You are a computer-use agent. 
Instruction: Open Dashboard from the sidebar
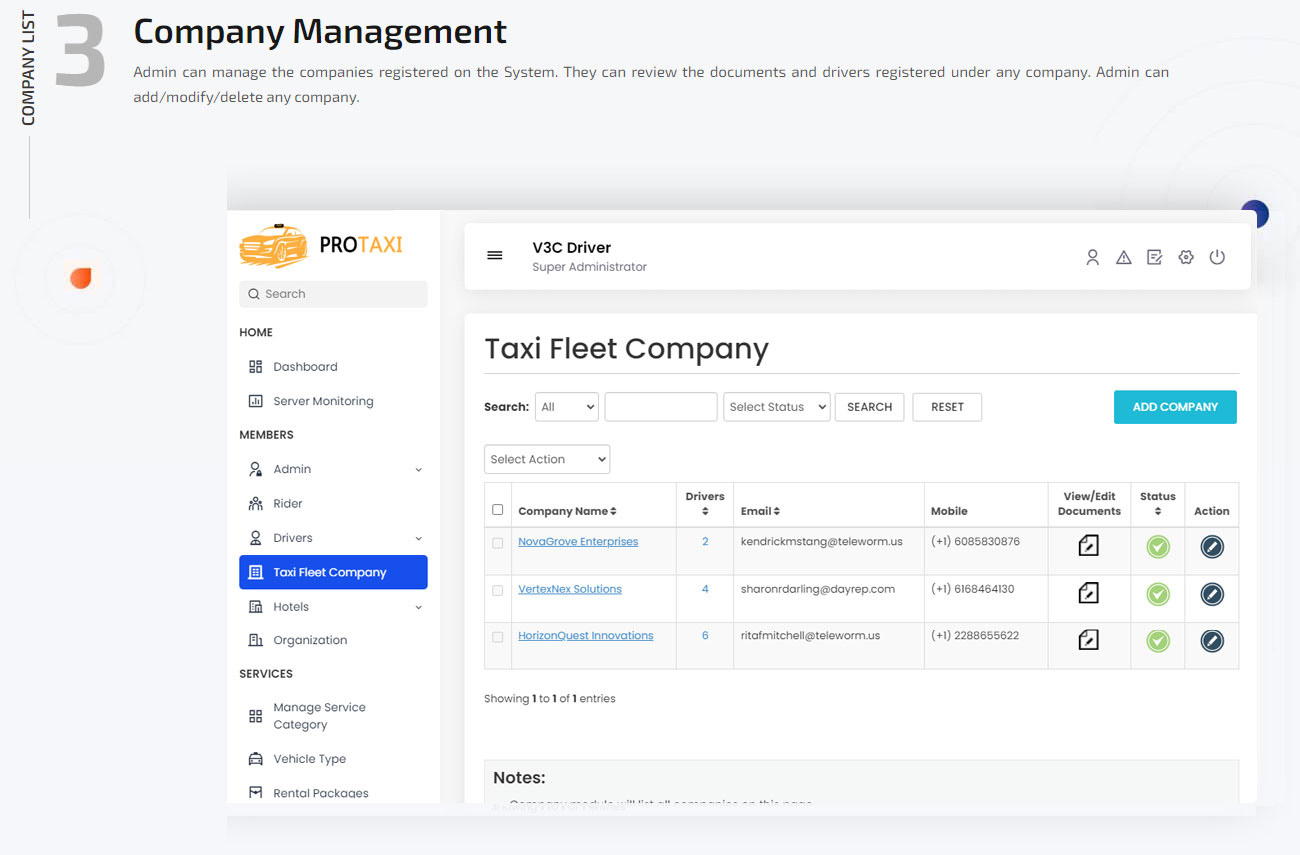point(305,366)
